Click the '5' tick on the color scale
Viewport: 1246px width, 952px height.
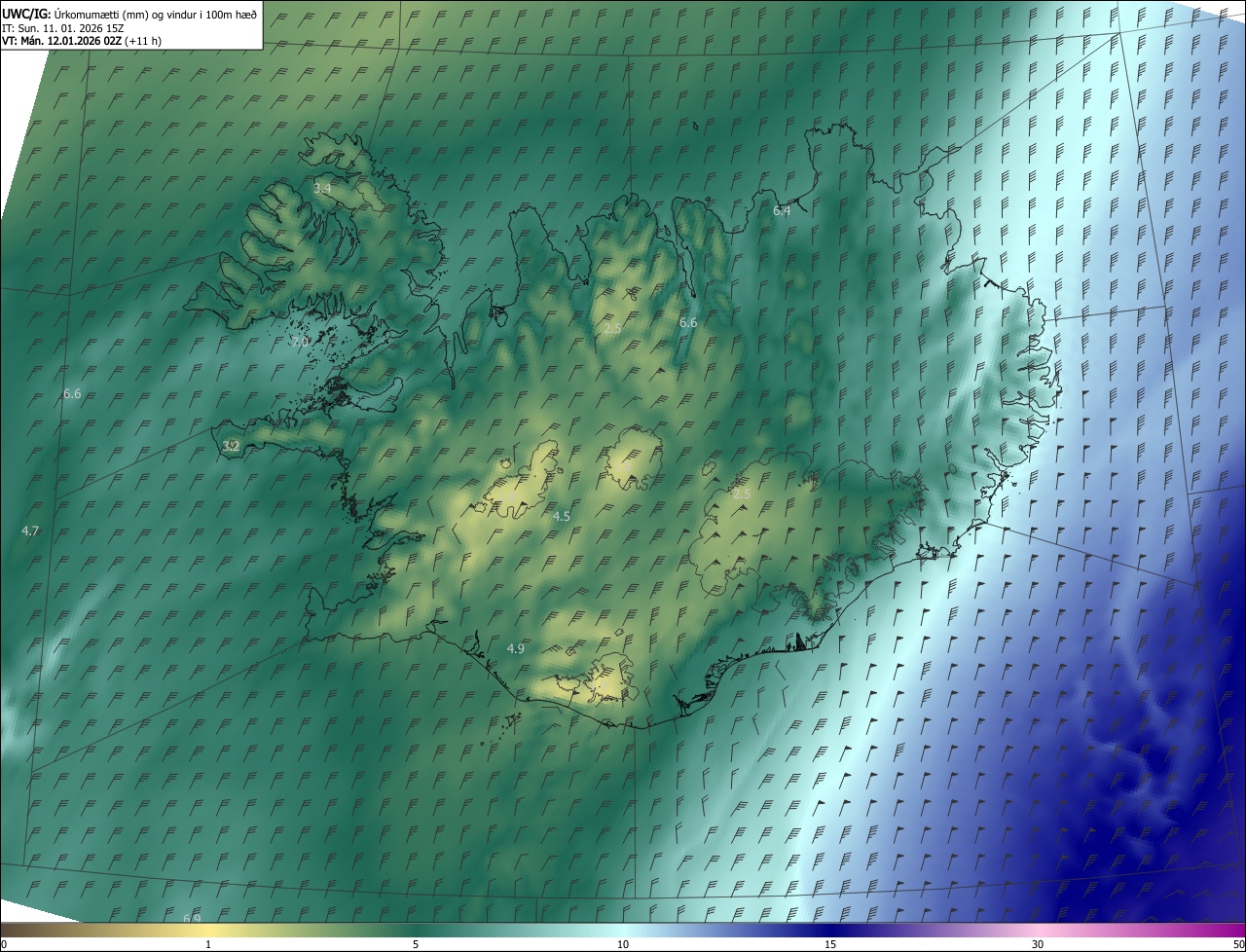pyautogui.click(x=416, y=944)
